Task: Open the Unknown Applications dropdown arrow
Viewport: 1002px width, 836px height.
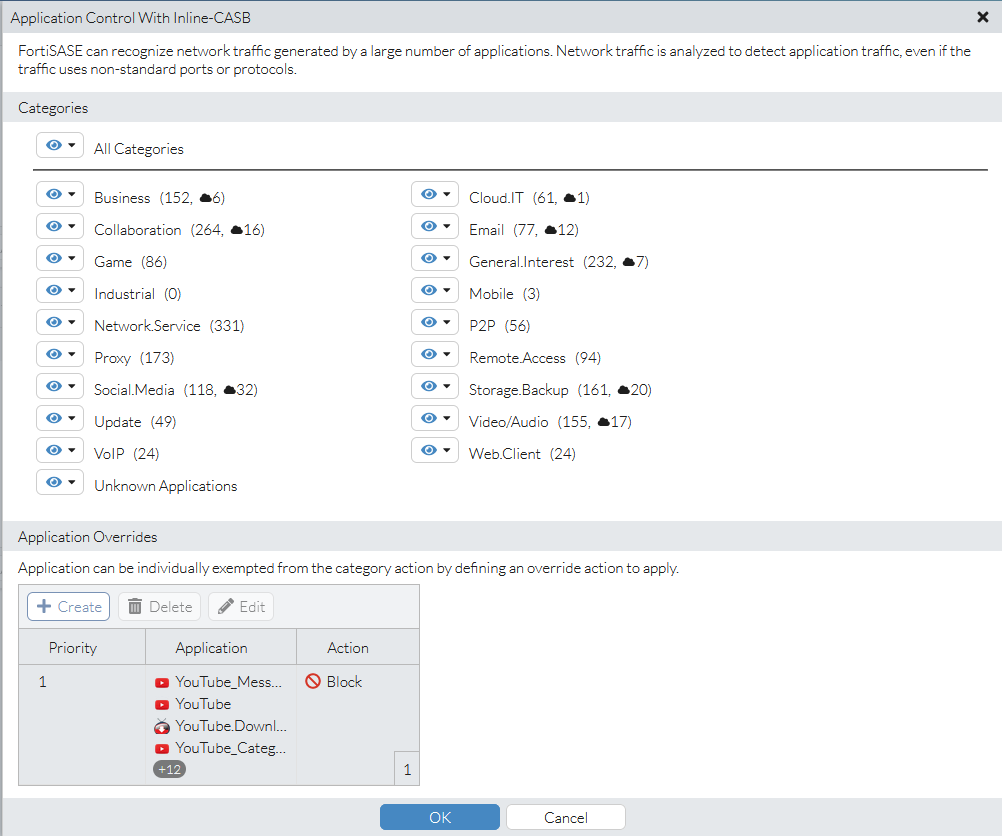Action: coord(71,481)
